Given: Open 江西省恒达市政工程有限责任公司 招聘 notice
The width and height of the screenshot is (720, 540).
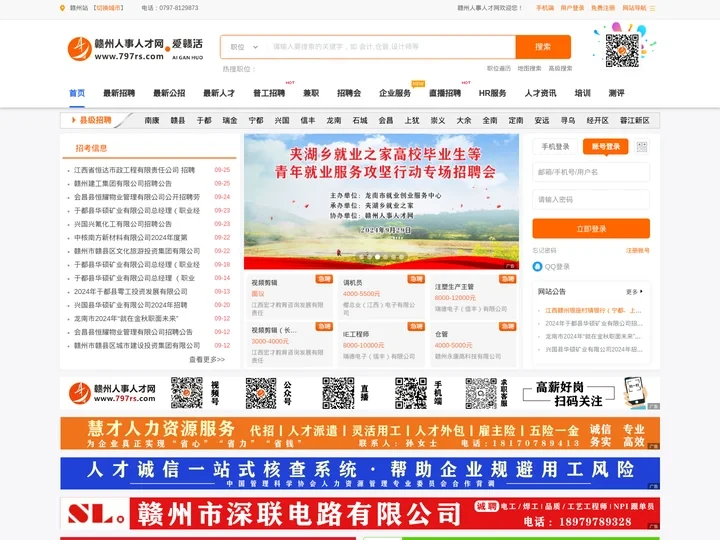Looking at the screenshot, I should 135,170.
